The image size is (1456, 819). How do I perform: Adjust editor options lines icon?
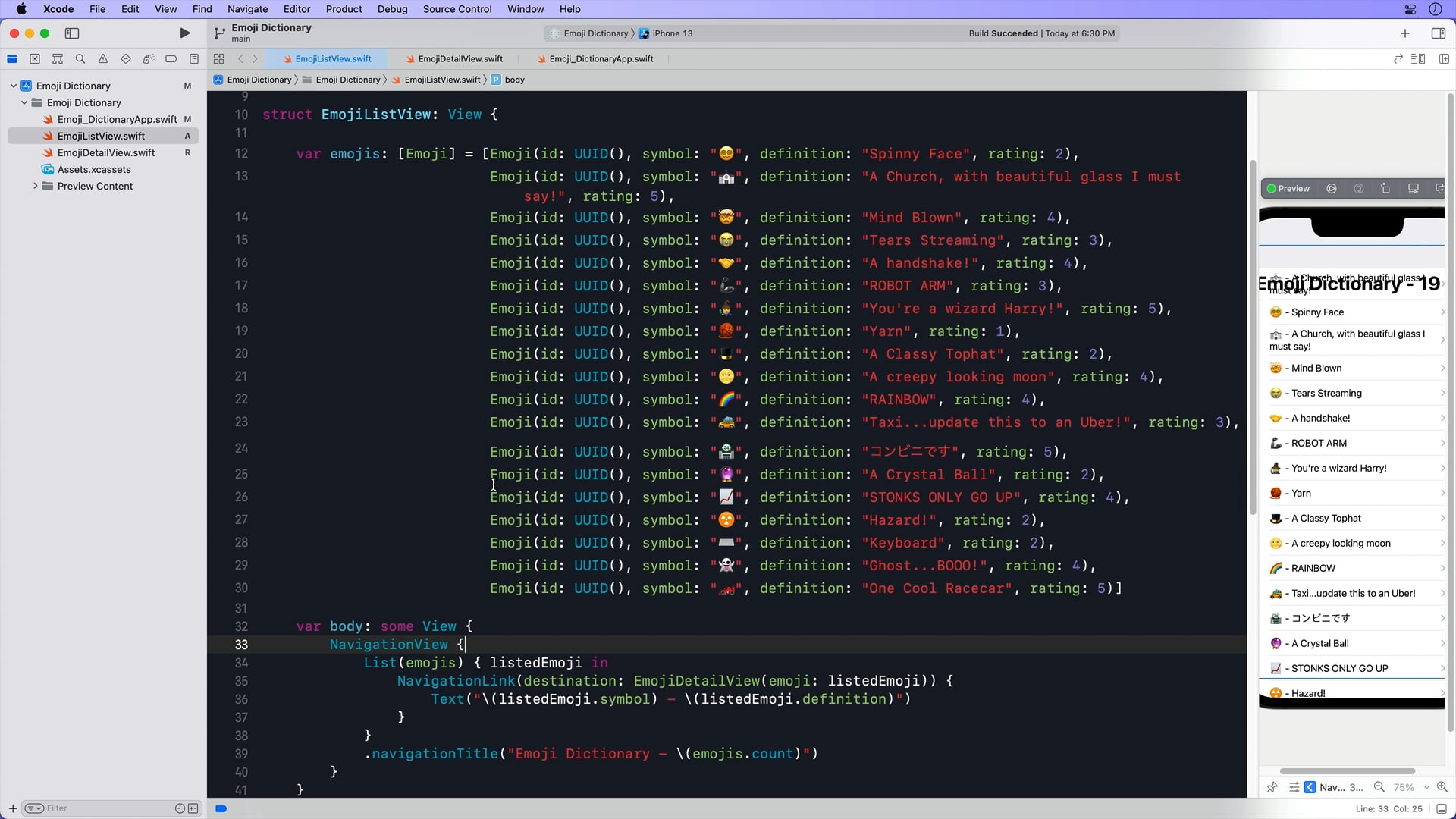[1417, 59]
